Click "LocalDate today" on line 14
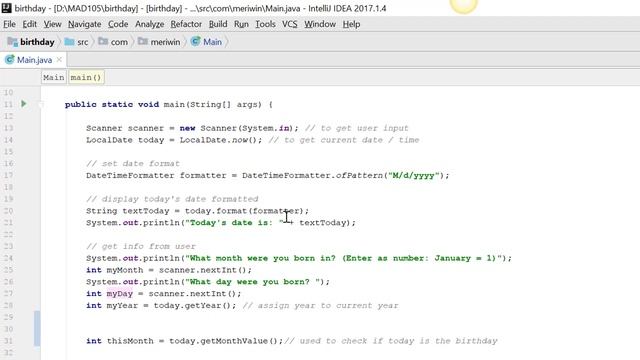 click(125, 140)
